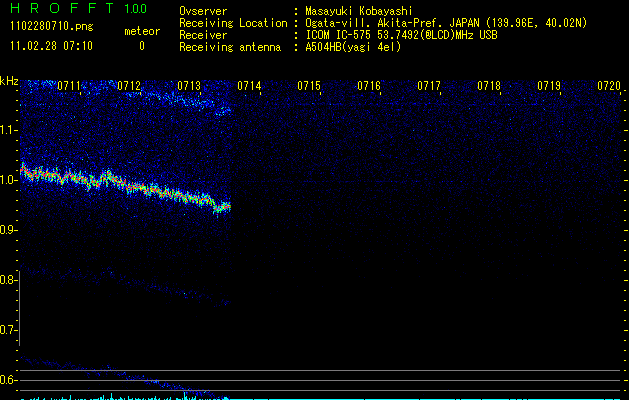This screenshot has height=400, width=629.
Task: Click the 1.0 frequency axis label
Action: tap(7, 180)
